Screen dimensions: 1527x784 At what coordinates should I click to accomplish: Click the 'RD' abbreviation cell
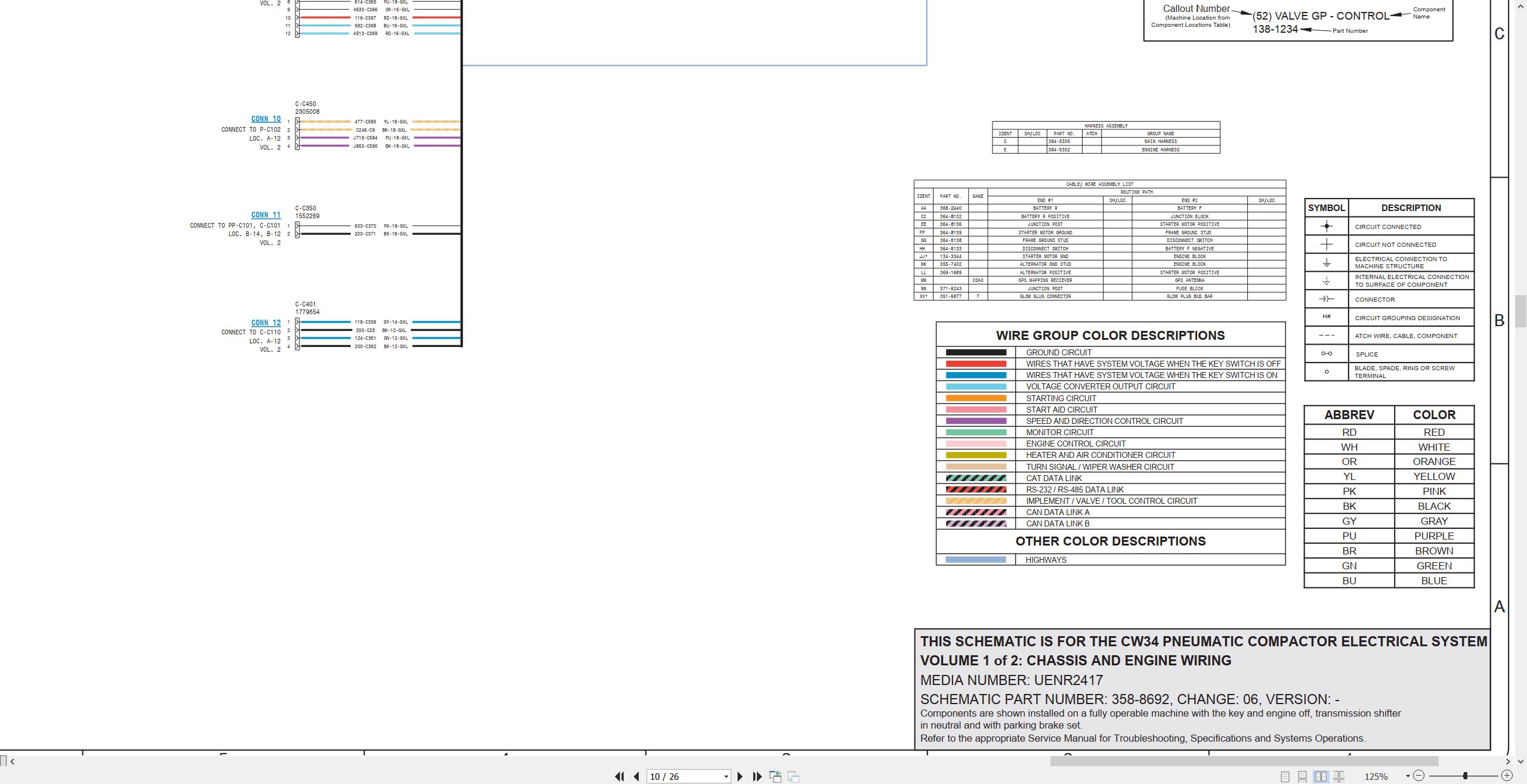point(1349,432)
